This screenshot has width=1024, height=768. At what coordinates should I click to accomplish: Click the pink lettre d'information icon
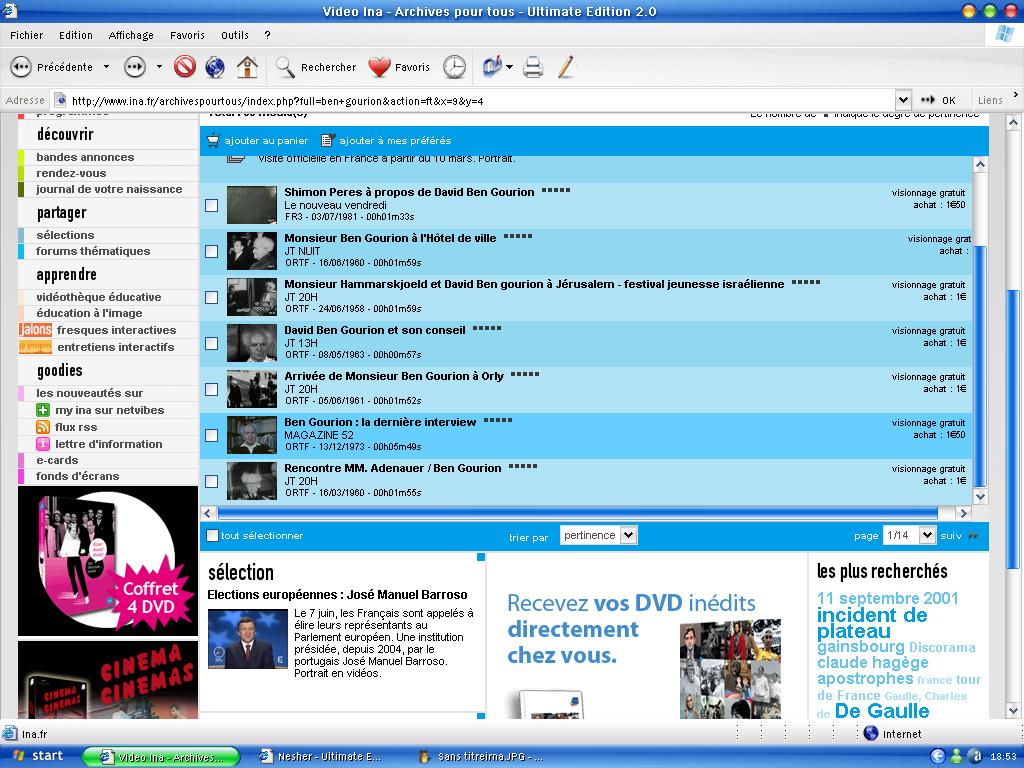coord(43,444)
